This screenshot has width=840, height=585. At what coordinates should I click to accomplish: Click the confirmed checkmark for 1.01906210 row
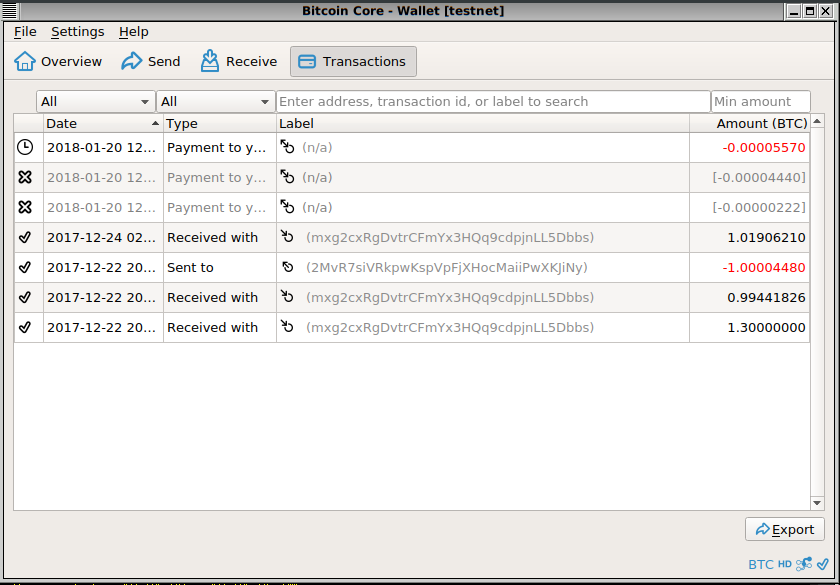click(25, 237)
